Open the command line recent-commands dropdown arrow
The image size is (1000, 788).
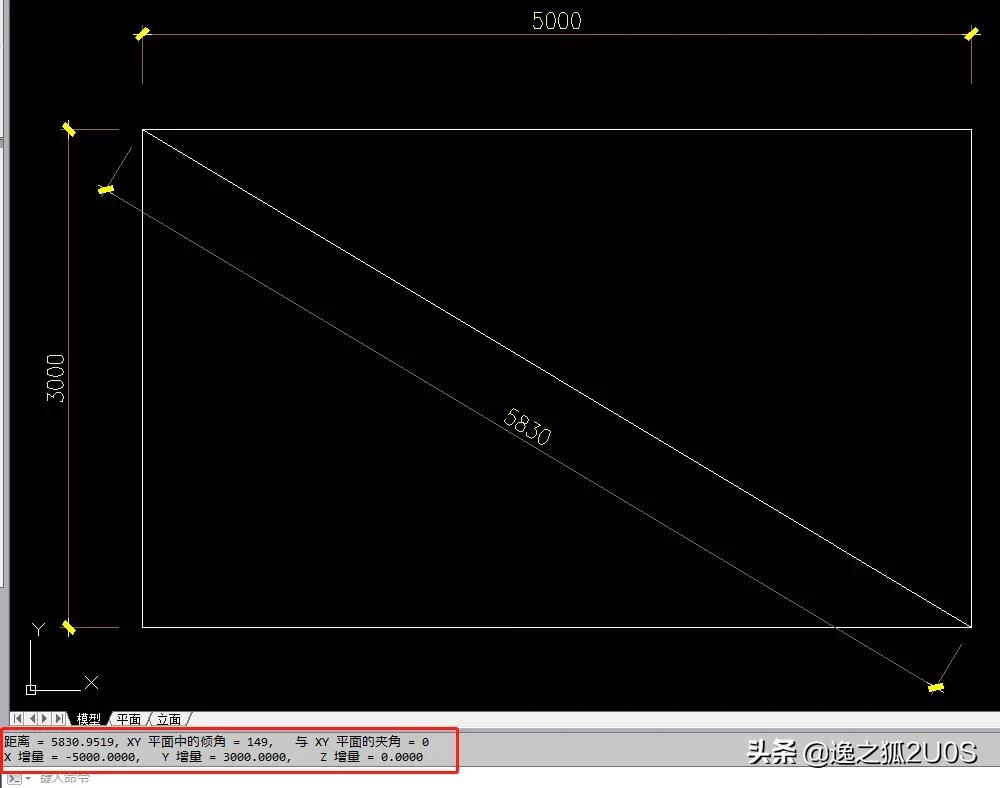pyautogui.click(x=28, y=778)
